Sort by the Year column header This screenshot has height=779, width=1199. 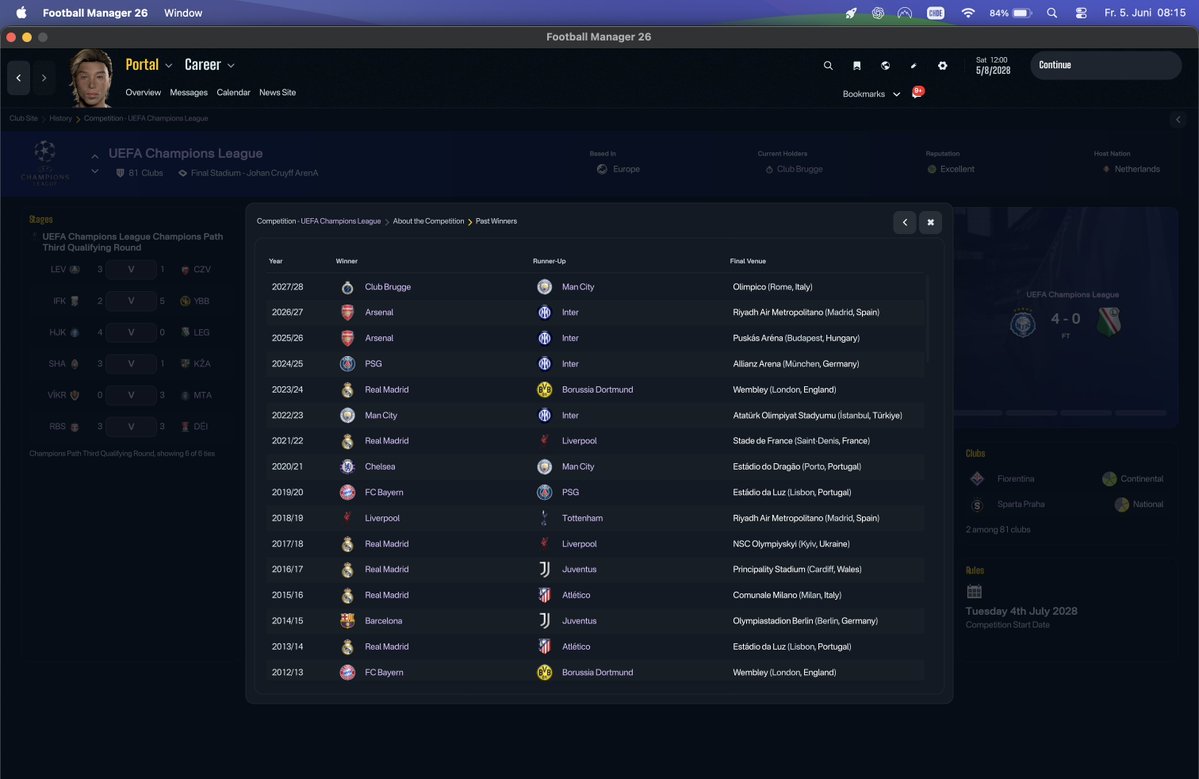[x=275, y=261]
